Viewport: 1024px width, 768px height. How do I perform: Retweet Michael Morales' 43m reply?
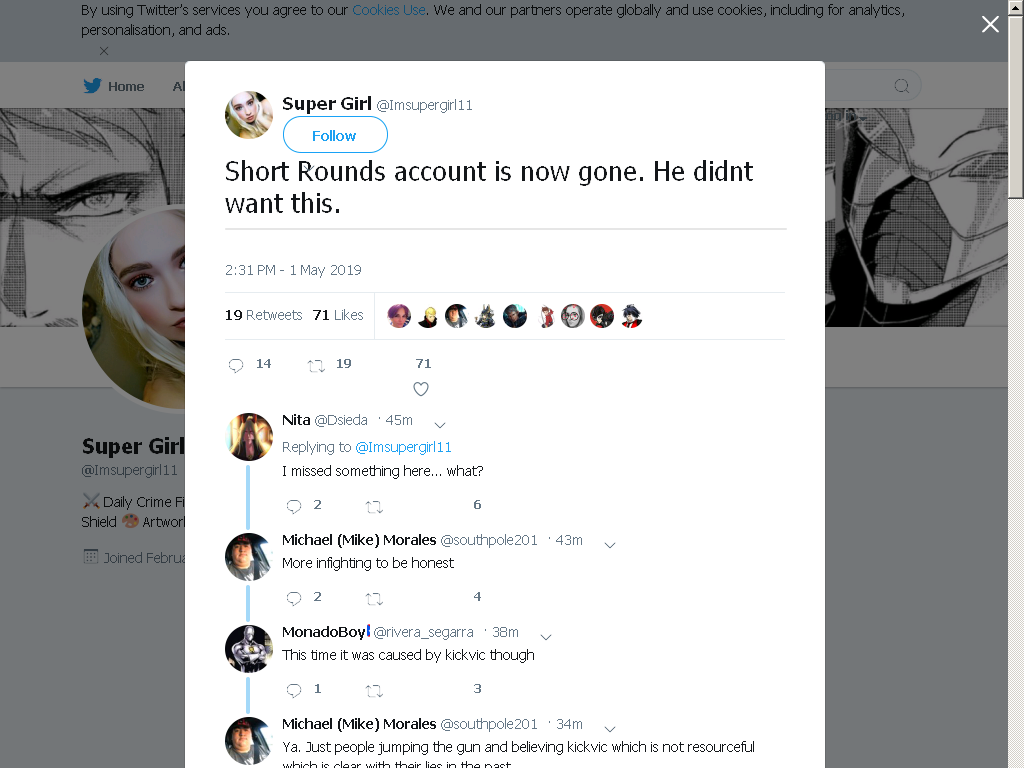click(x=374, y=598)
